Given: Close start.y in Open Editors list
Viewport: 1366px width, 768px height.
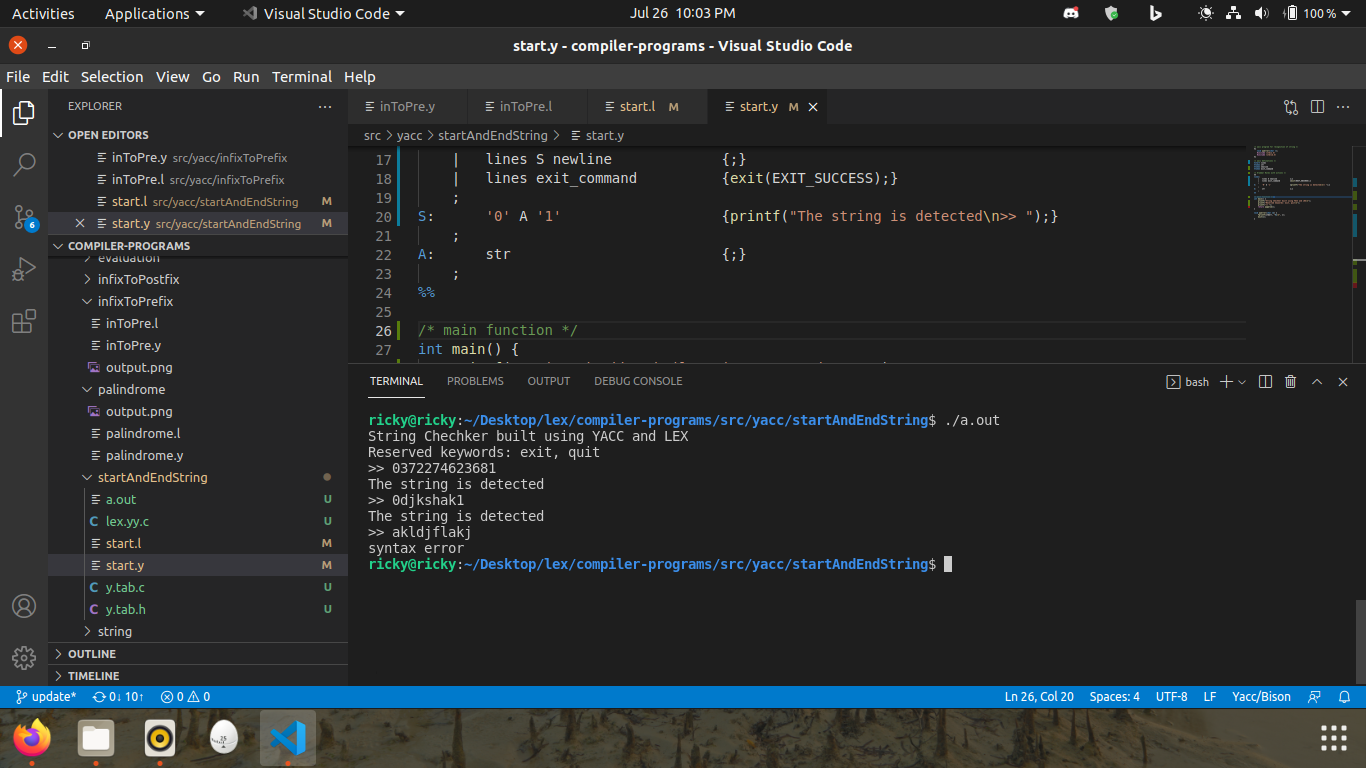Looking at the screenshot, I should [80, 224].
